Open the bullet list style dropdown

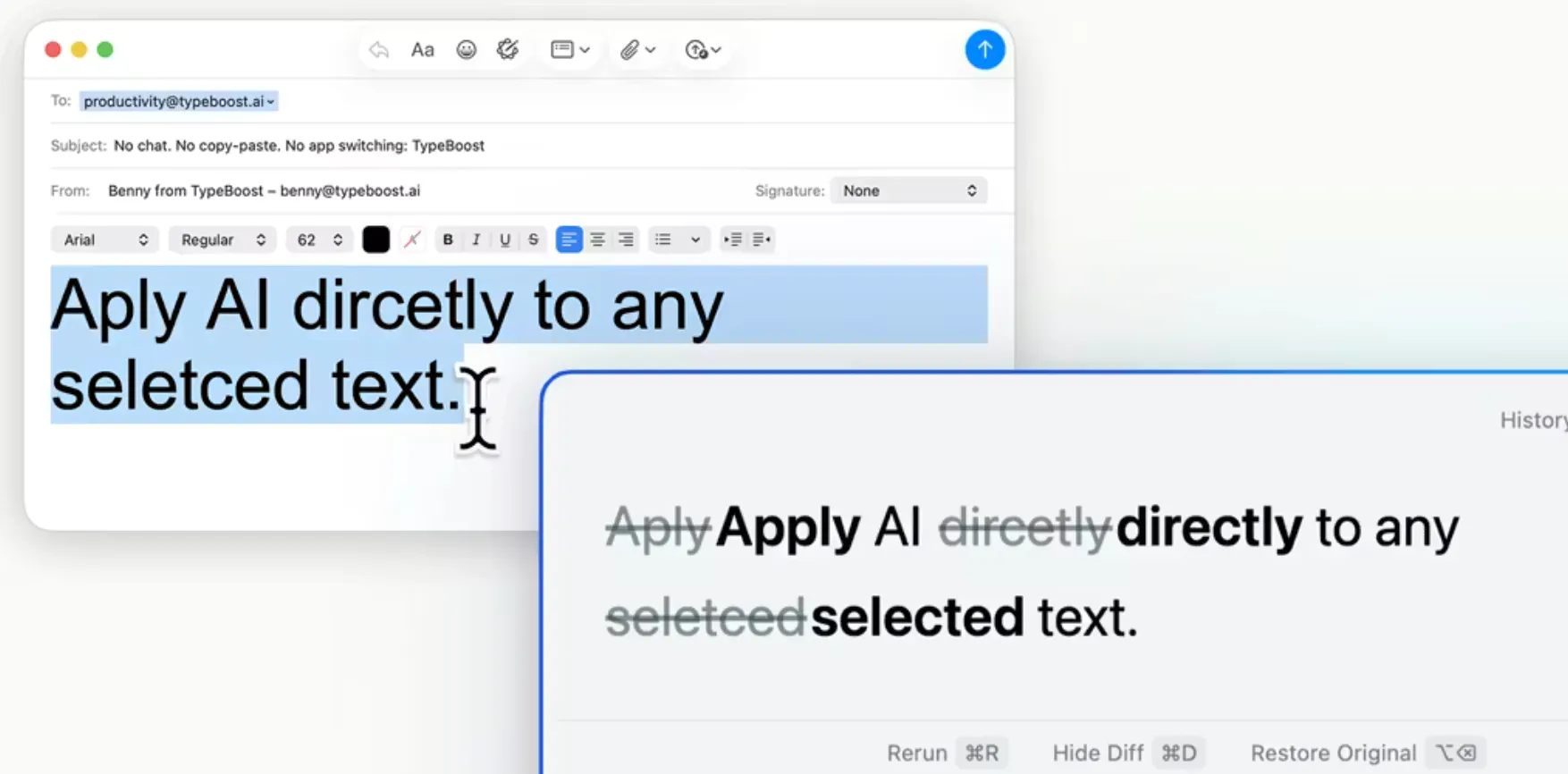point(679,240)
